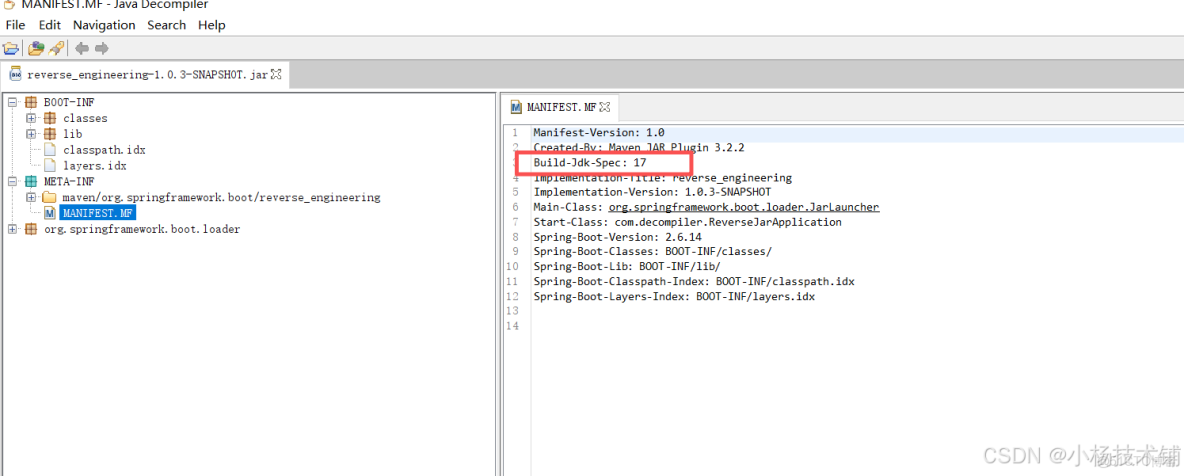The image size is (1184, 476).
Task: Click the classpath.idx file icon
Action: (50, 150)
